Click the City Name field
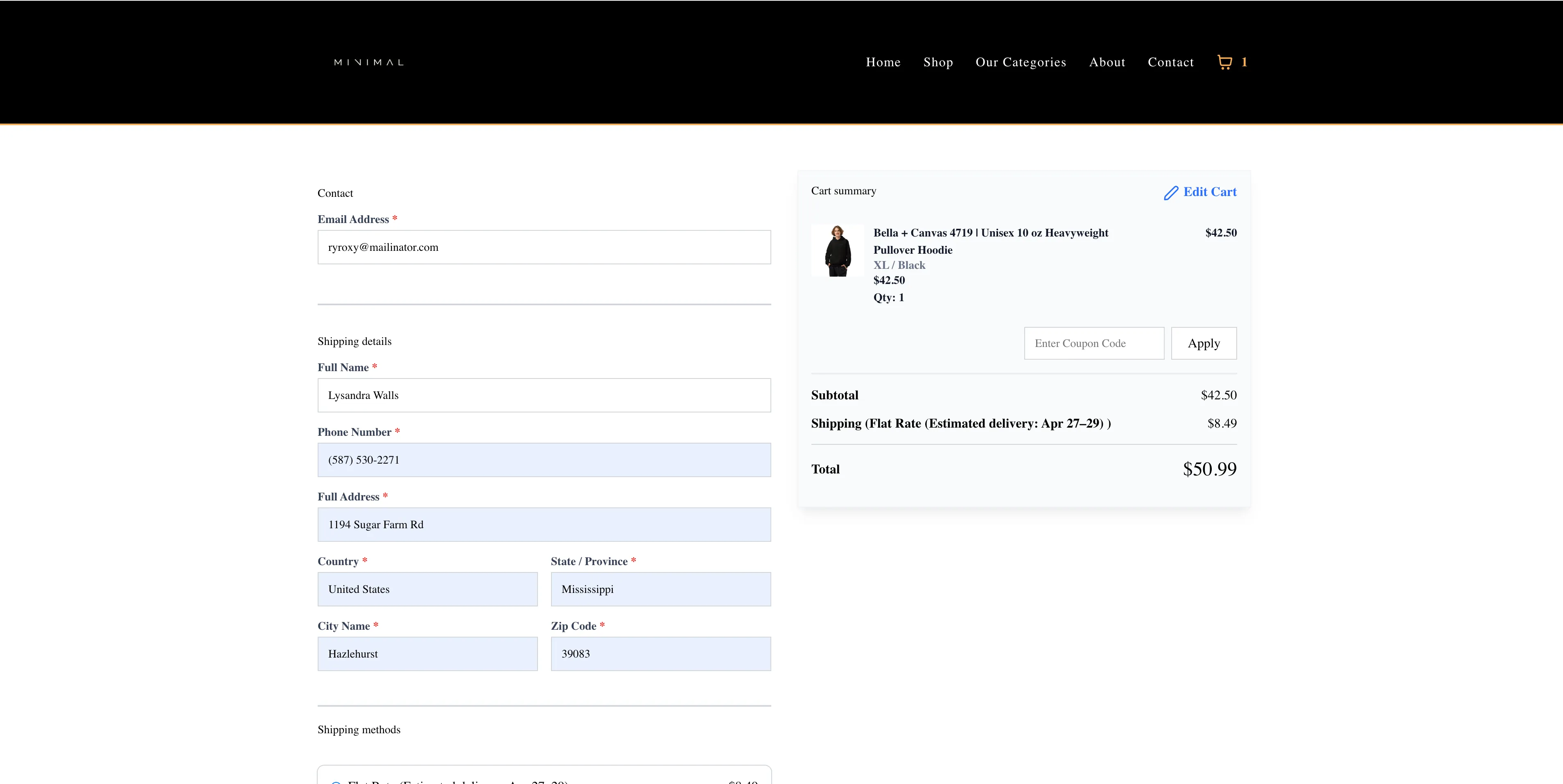Screen dimensions: 1563x784 tap(427, 654)
